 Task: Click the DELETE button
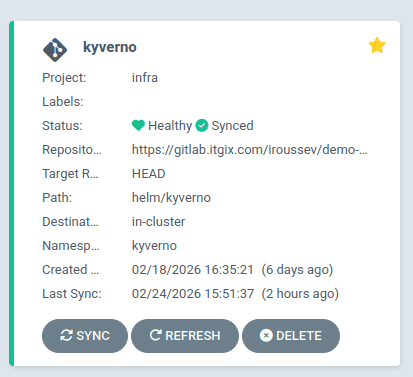[x=291, y=336]
